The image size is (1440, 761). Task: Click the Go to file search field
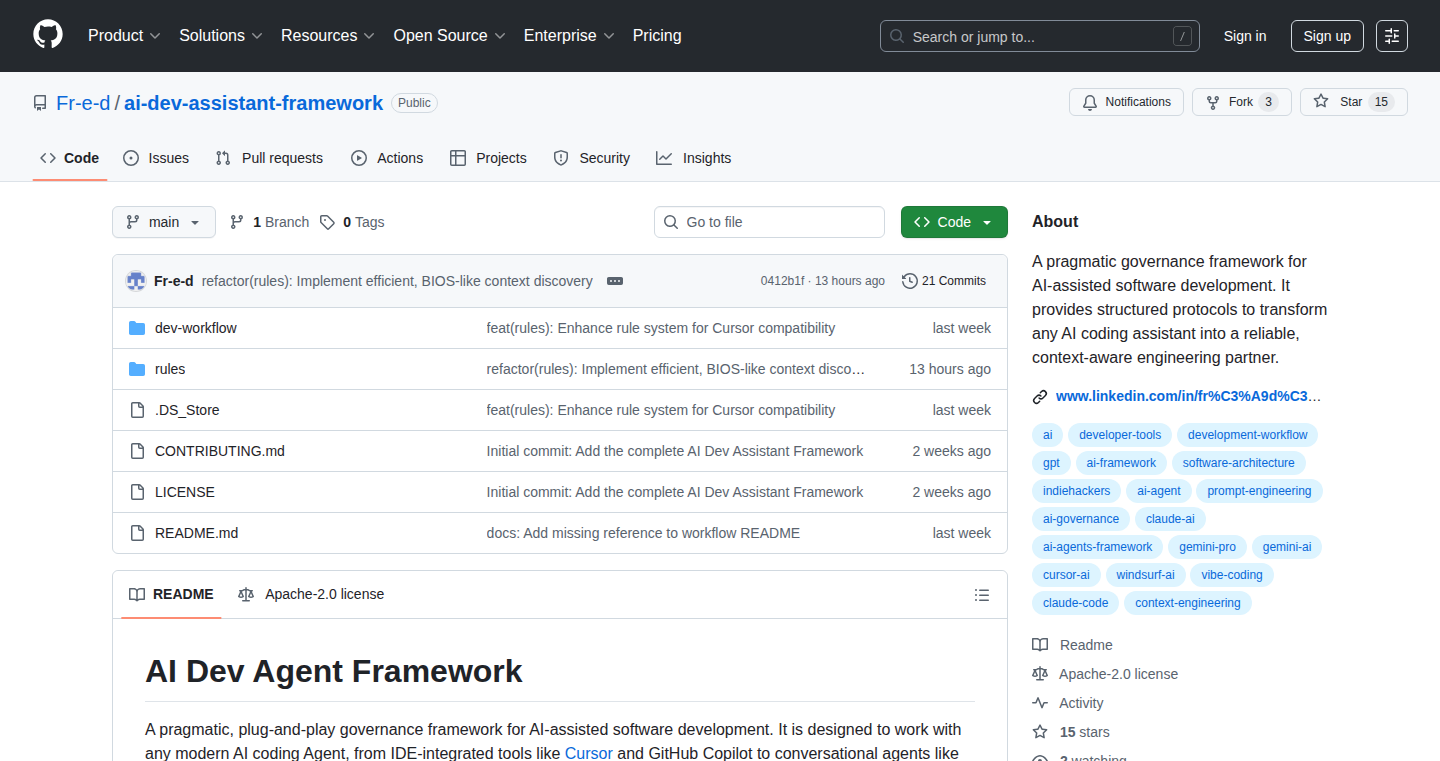pyautogui.click(x=770, y=222)
